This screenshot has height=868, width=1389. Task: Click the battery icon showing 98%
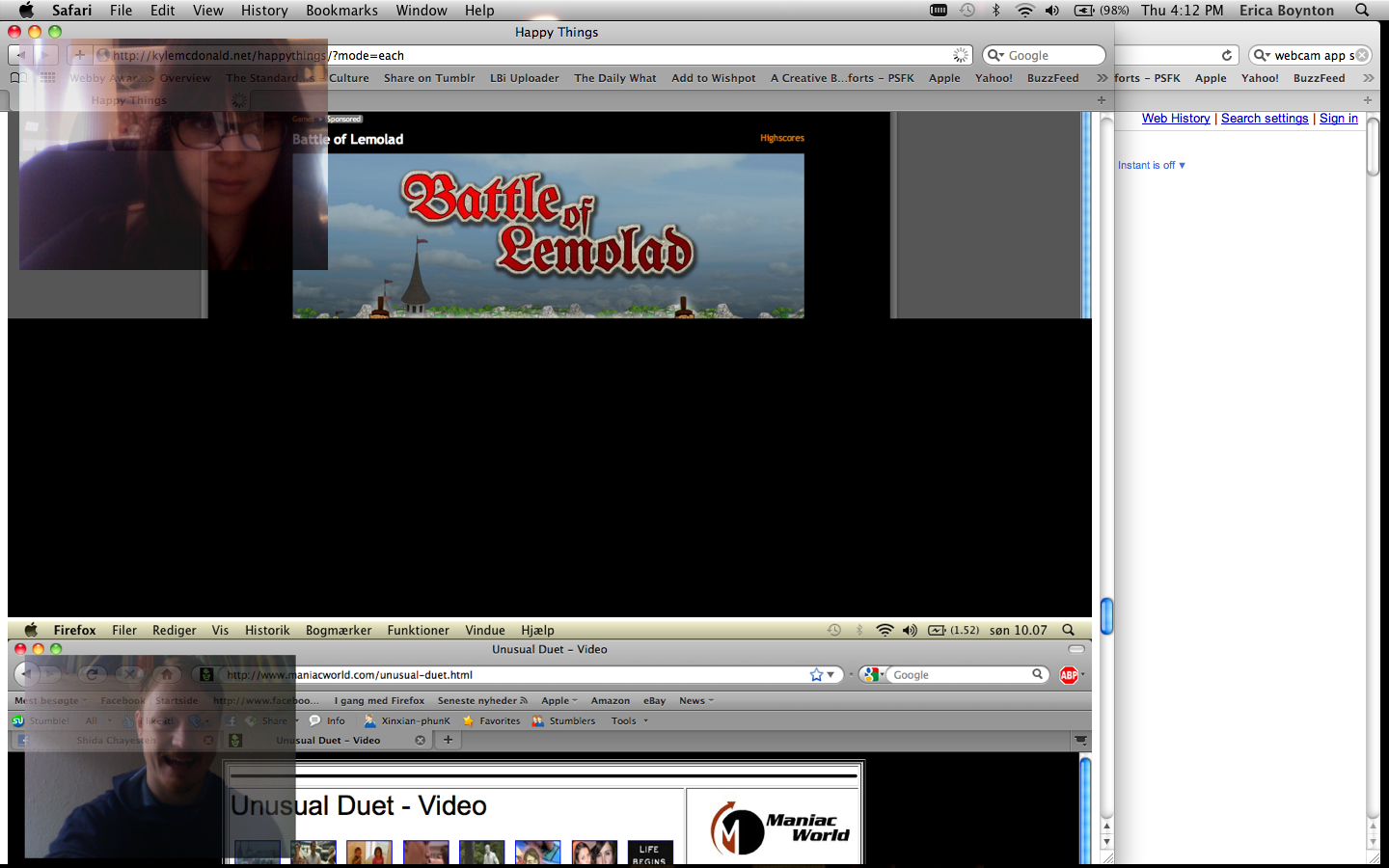[1084, 11]
